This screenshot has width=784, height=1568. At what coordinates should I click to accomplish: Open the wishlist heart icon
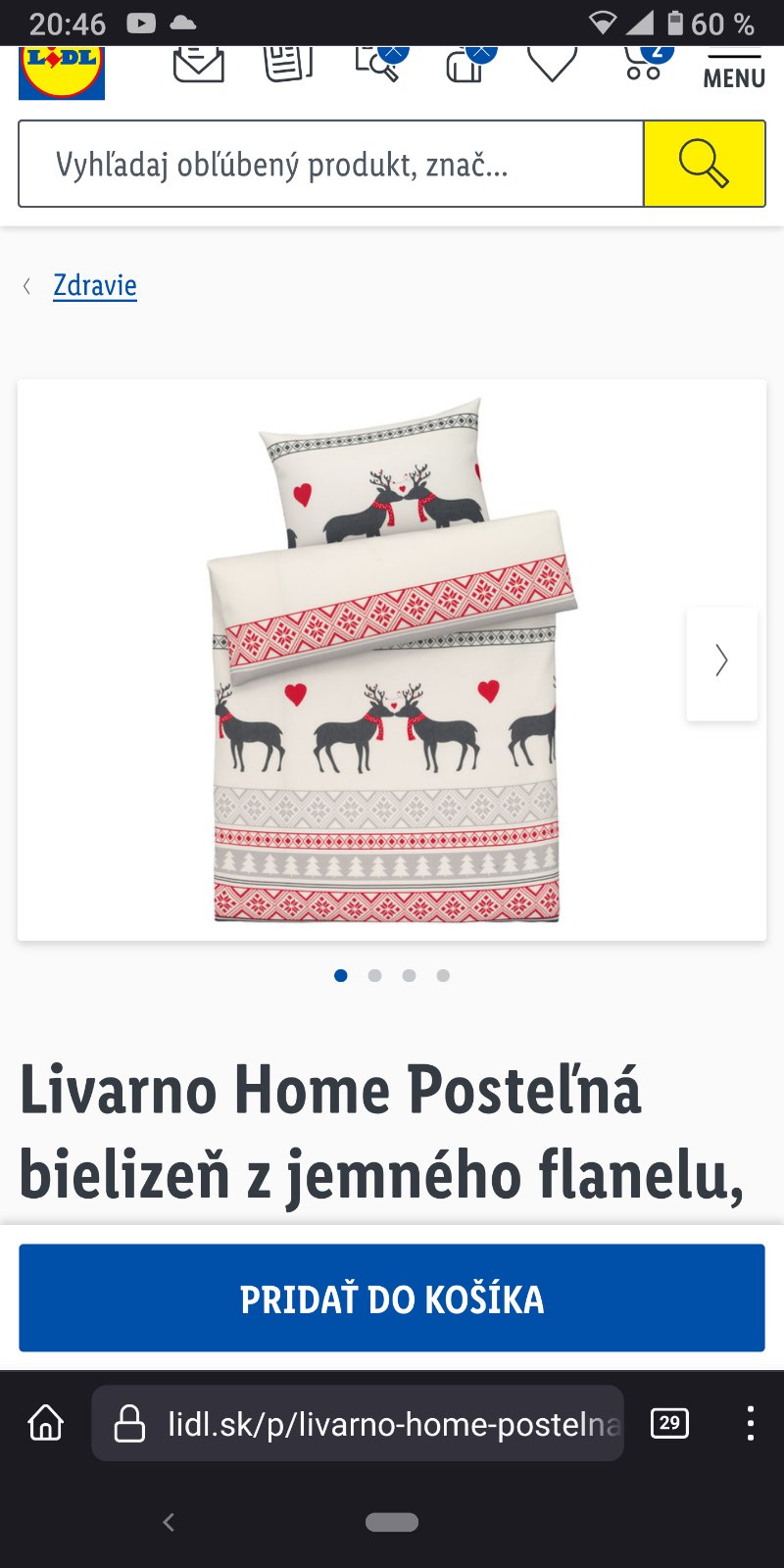(553, 65)
